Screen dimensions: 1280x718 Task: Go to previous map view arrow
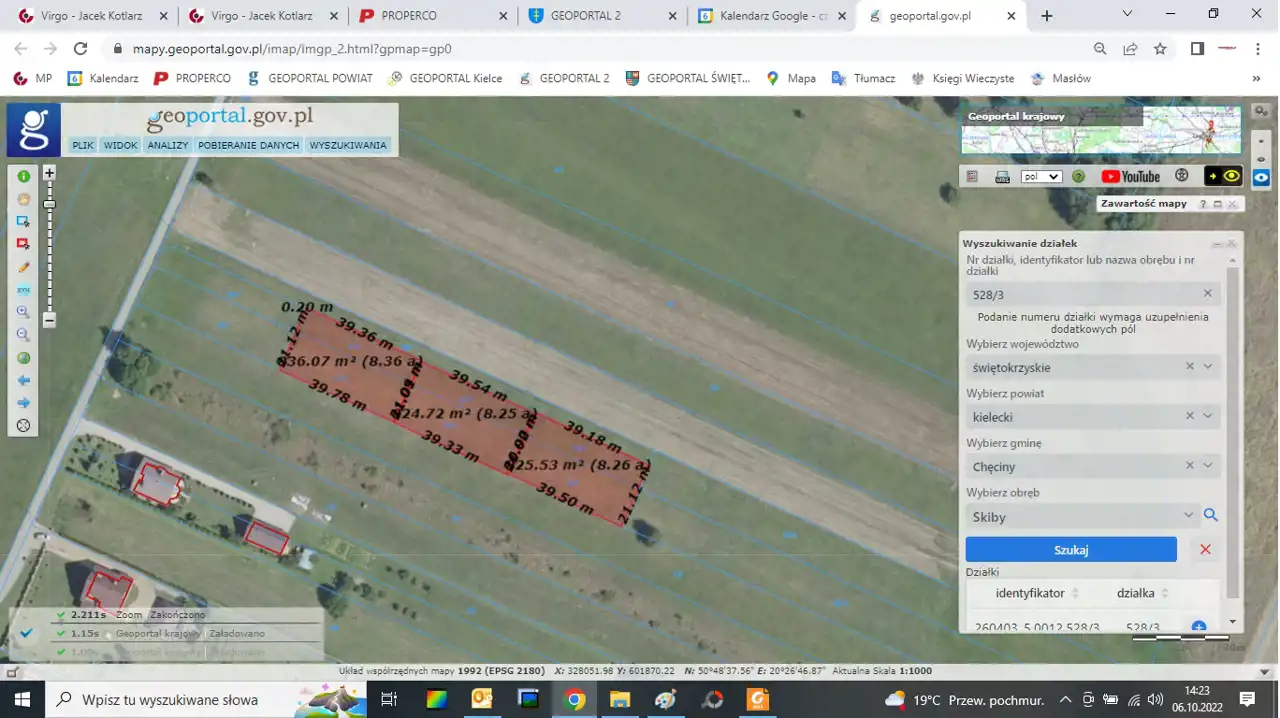23,381
